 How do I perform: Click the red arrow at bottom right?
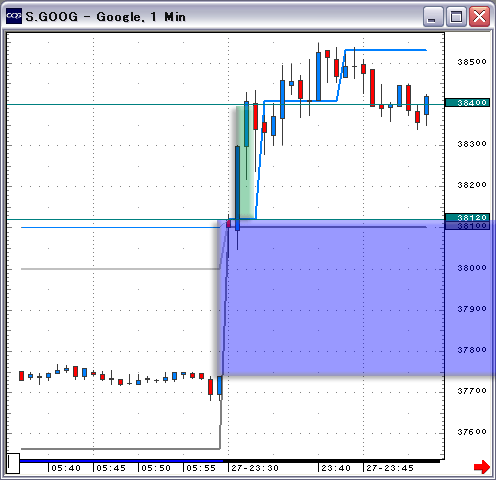(482, 467)
